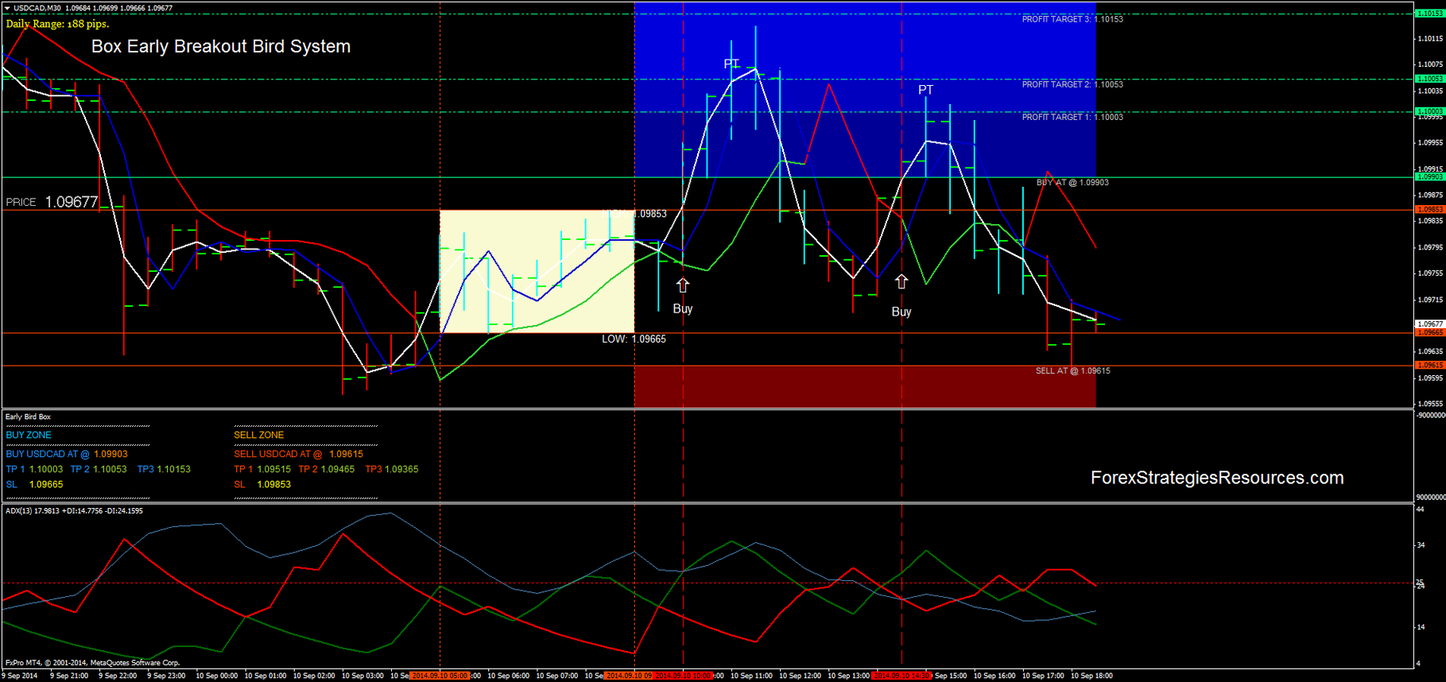Click sell zone 'TP 1 1.09515' value
Image resolution: width=1446 pixels, height=682 pixels.
[262, 468]
